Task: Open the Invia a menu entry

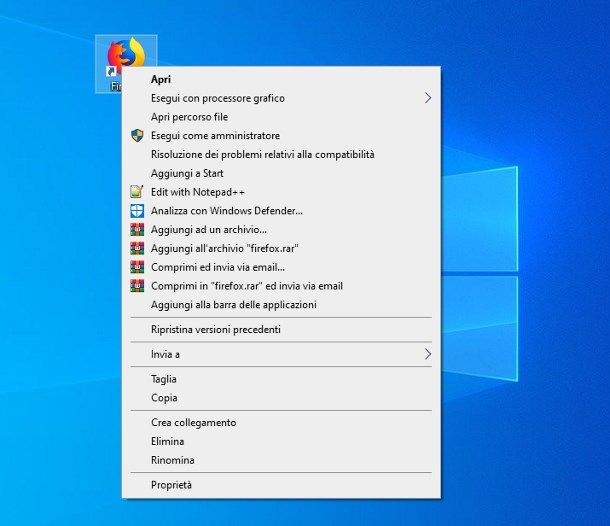Action: (281, 354)
